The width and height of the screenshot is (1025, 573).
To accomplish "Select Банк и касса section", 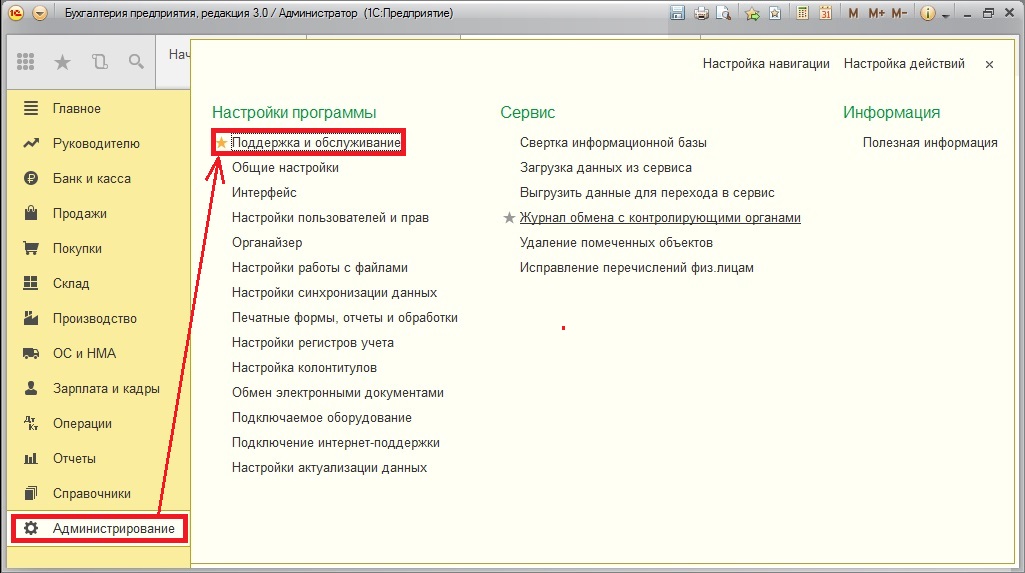I will 92,178.
